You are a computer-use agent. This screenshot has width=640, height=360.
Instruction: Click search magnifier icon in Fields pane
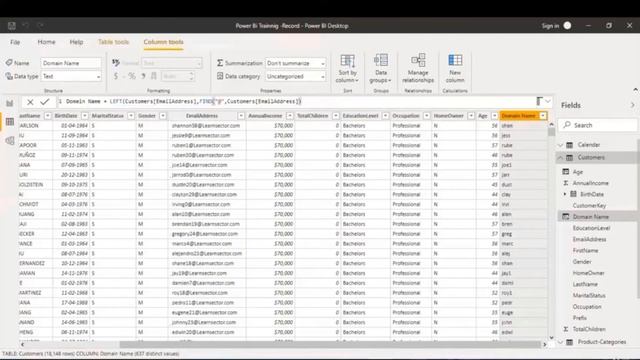(x=567, y=125)
